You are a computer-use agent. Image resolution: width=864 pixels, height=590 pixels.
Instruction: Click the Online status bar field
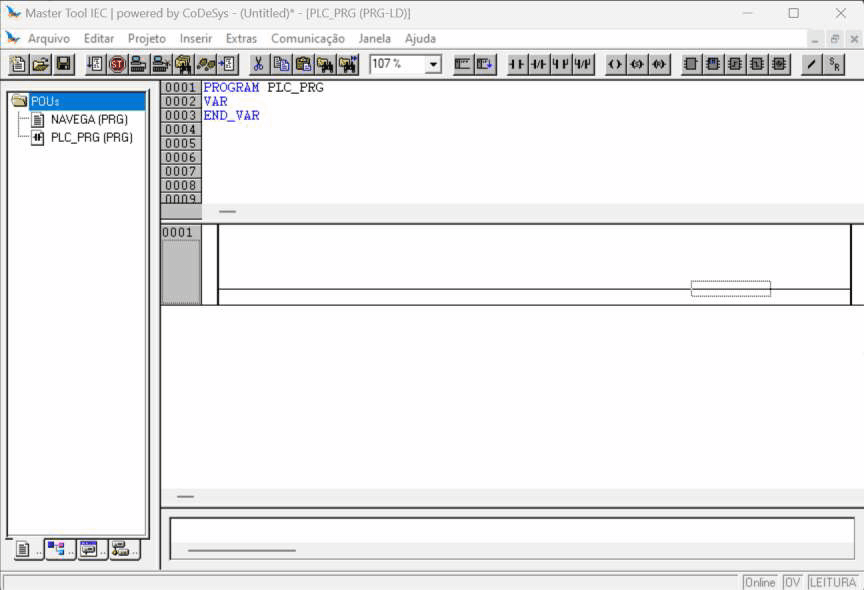tap(759, 582)
